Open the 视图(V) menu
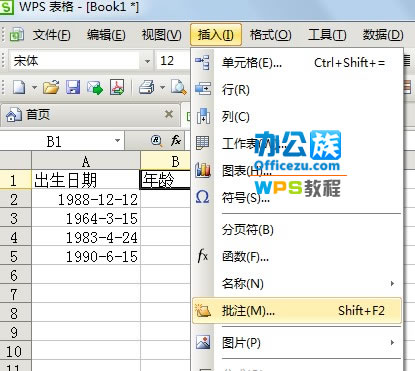Viewport: 415px width, 371px height. (161, 35)
